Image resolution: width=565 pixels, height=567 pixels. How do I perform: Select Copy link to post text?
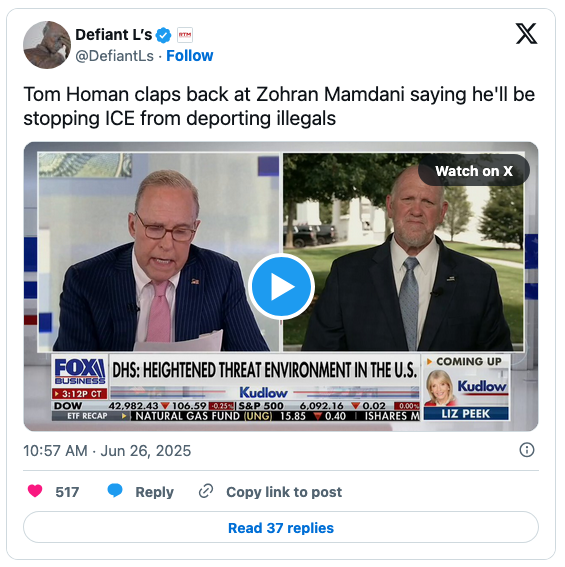(284, 492)
